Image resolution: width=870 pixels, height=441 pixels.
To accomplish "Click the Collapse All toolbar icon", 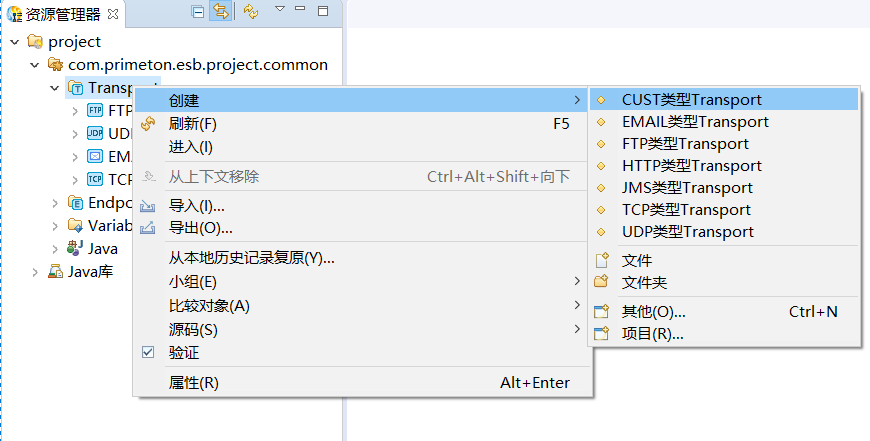I will 197,12.
